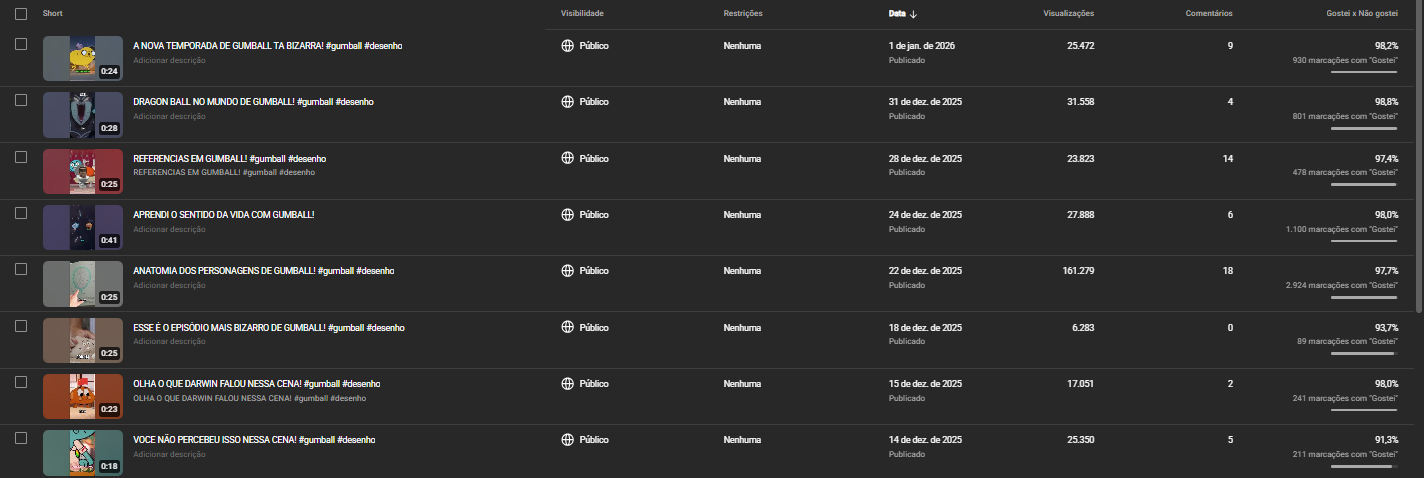Tick the select-all checkbox in the header
Viewport: 1424px width, 478px height.
pyautogui.click(x=21, y=14)
